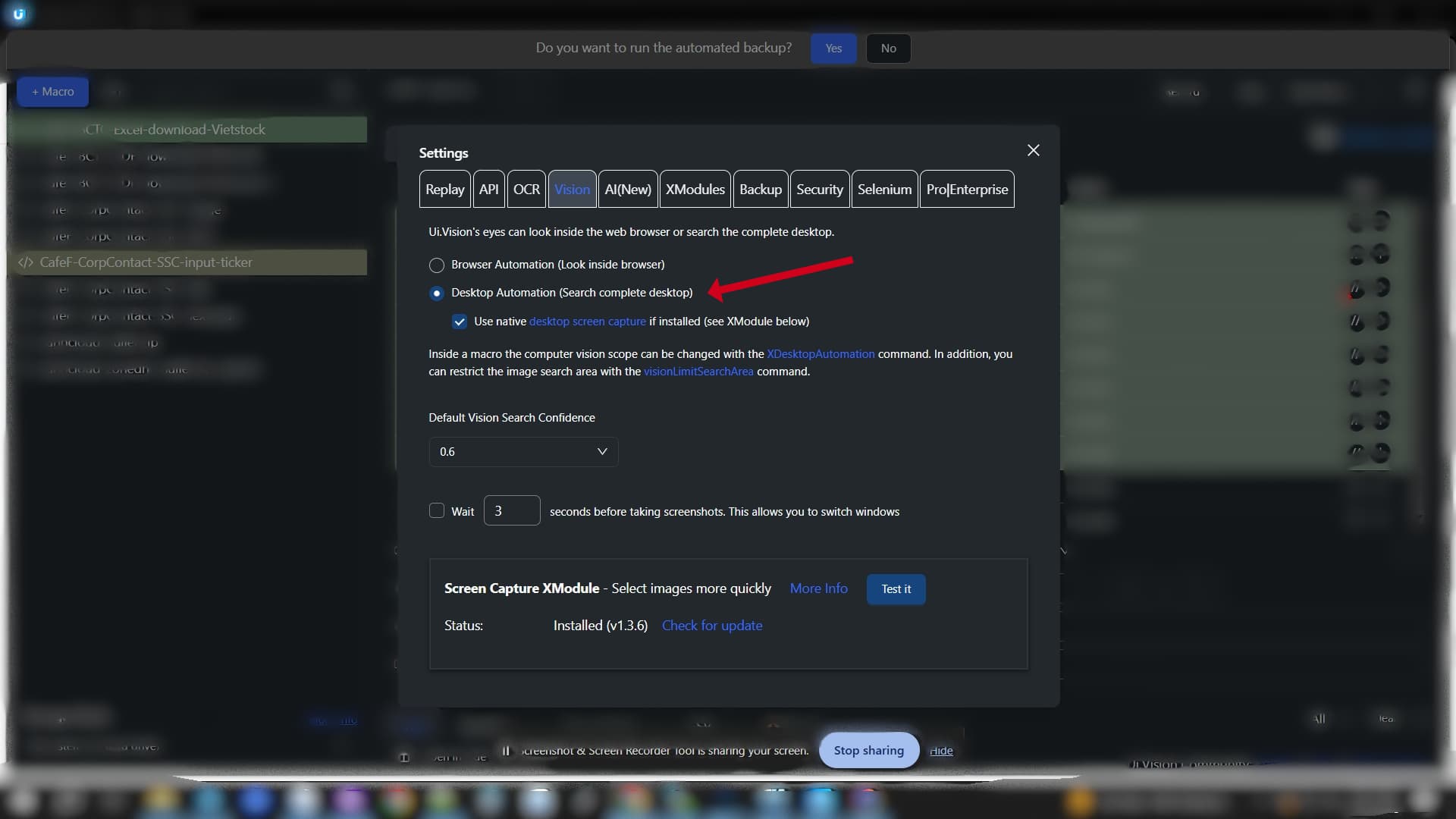The width and height of the screenshot is (1456, 819).
Task: Switch to the XModules tab
Action: click(695, 190)
